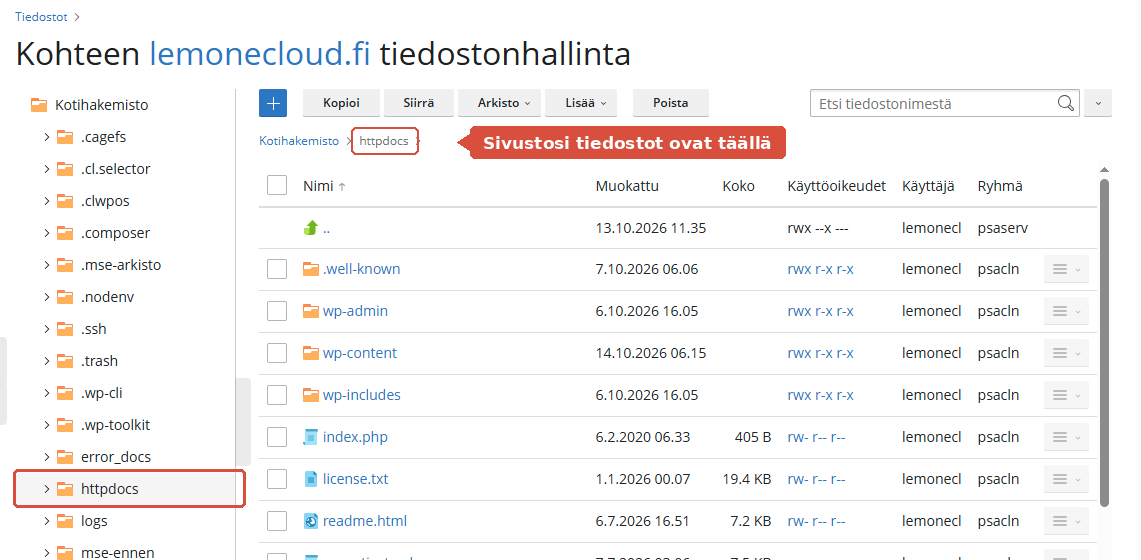This screenshot has height=560, width=1141.
Task: Edit permissions rwx r-x r-x of wp-admin
Action: point(821,311)
